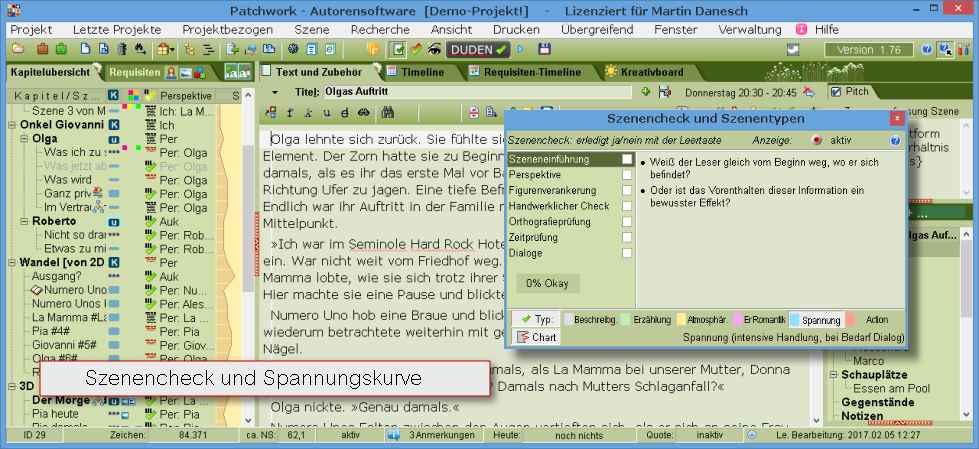The height and width of the screenshot is (449, 979).
Task: Toggle the highlighted scene check button in toolbar
Action: 396,49
